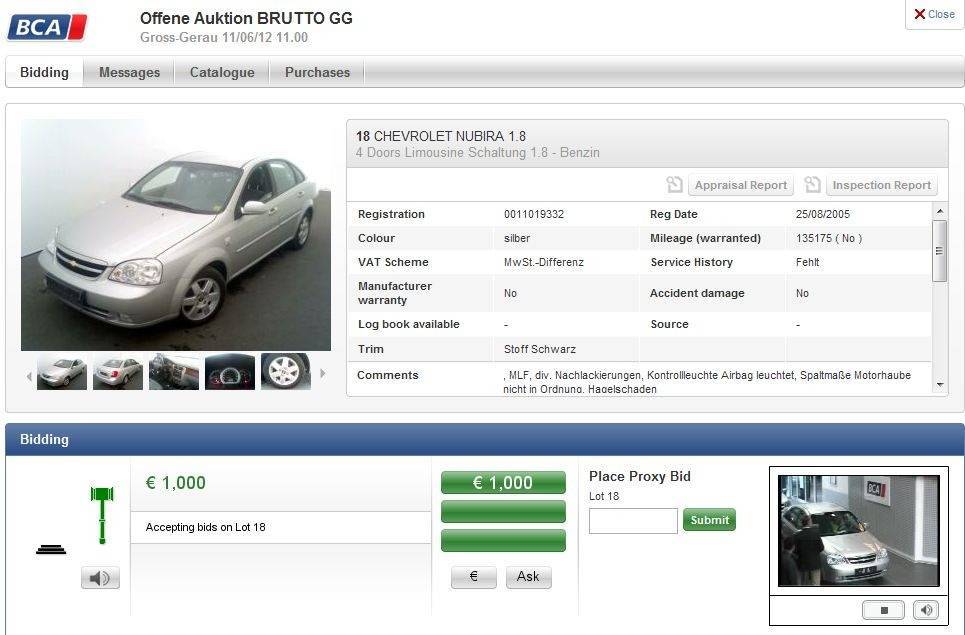Click the Ask button
This screenshot has width=965, height=635.
coord(528,577)
